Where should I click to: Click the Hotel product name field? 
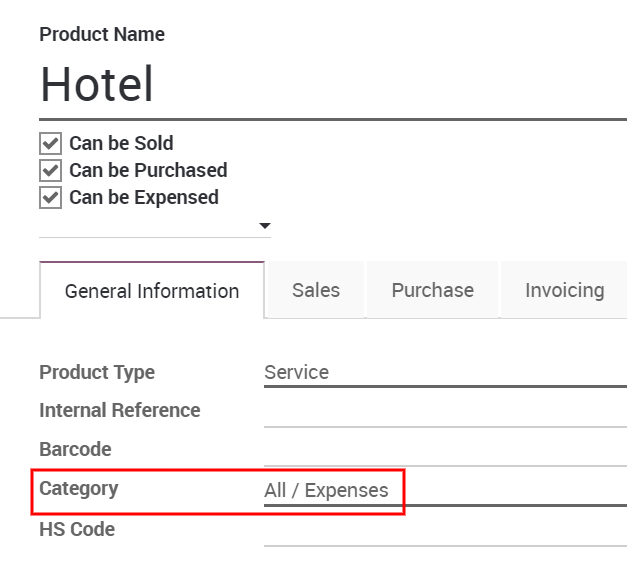[x=330, y=85]
